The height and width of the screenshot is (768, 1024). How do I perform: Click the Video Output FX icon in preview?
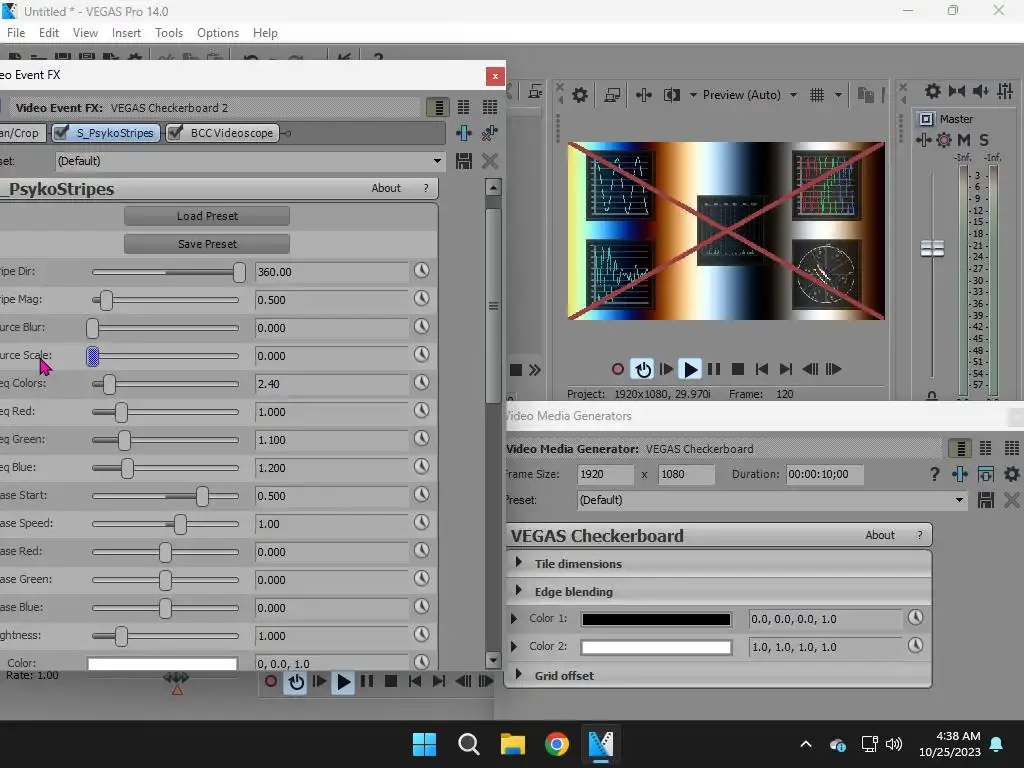click(643, 95)
